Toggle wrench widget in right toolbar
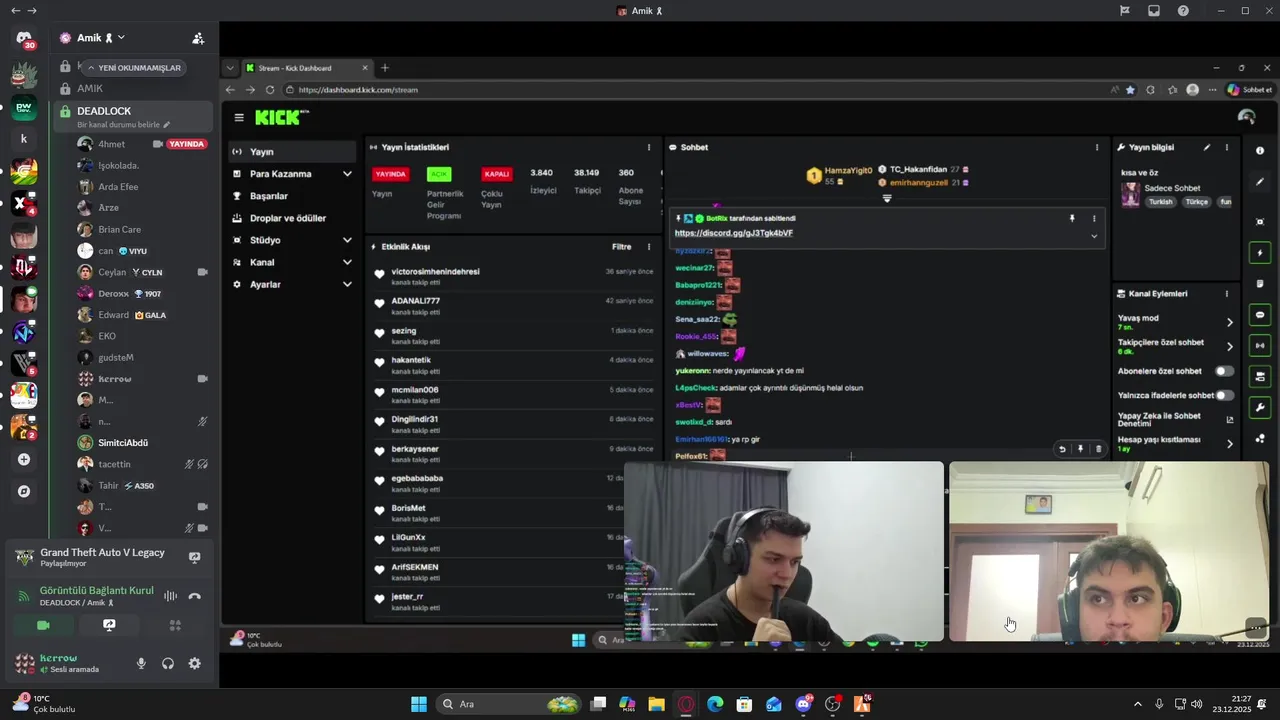This screenshot has height=720, width=1280. (1260, 407)
